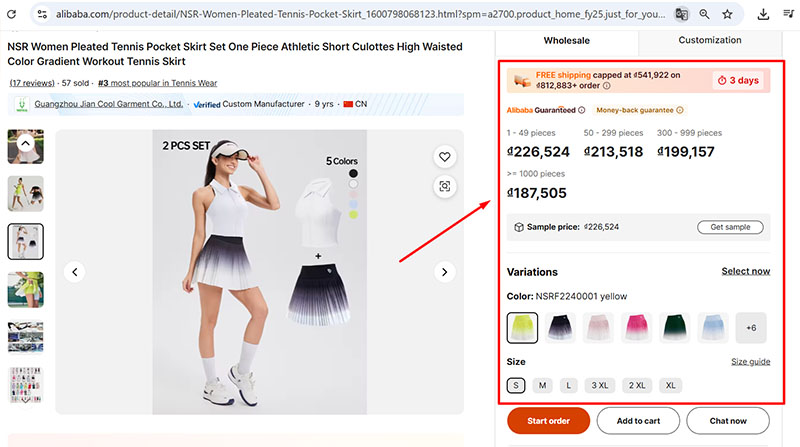Pick the yellow skirt color swatch
The width and height of the screenshot is (800, 447).
[523, 328]
